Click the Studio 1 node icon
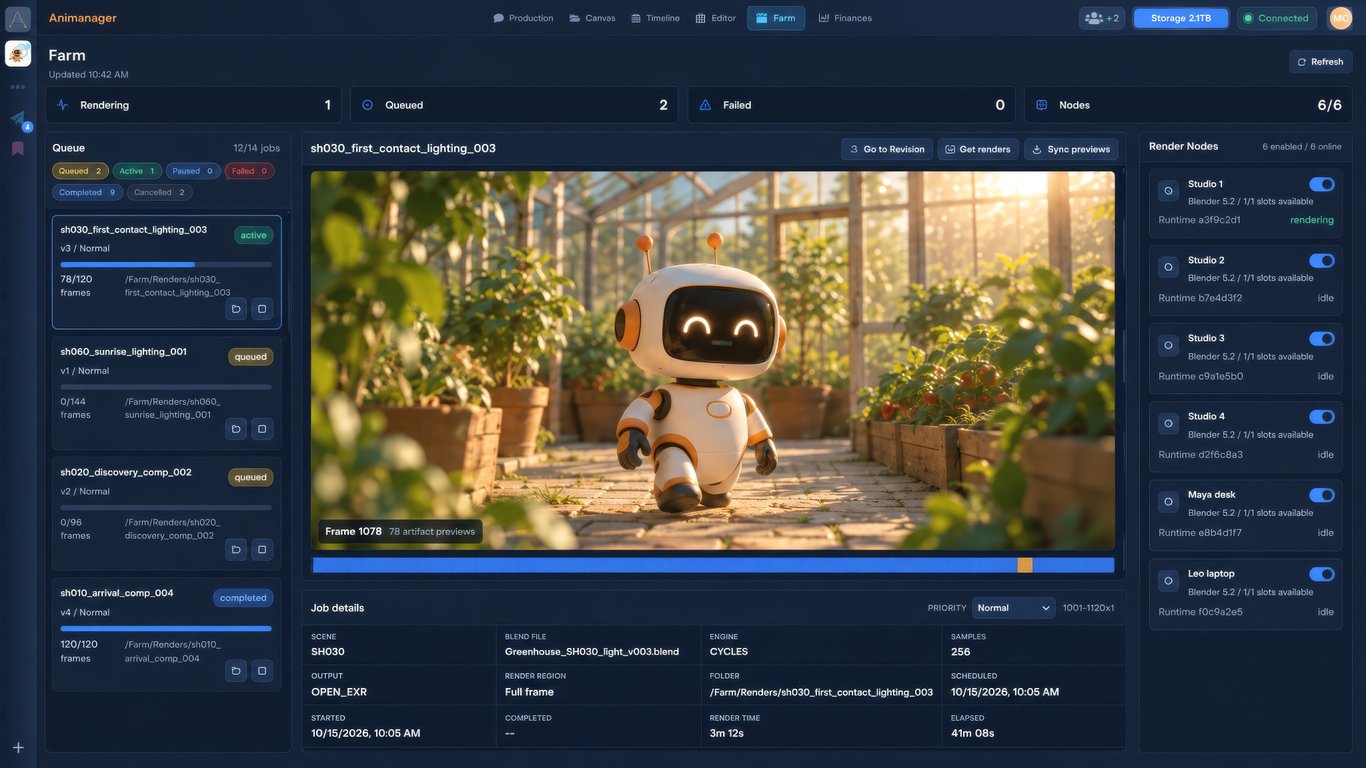This screenshot has width=1366, height=768. coord(1169,190)
